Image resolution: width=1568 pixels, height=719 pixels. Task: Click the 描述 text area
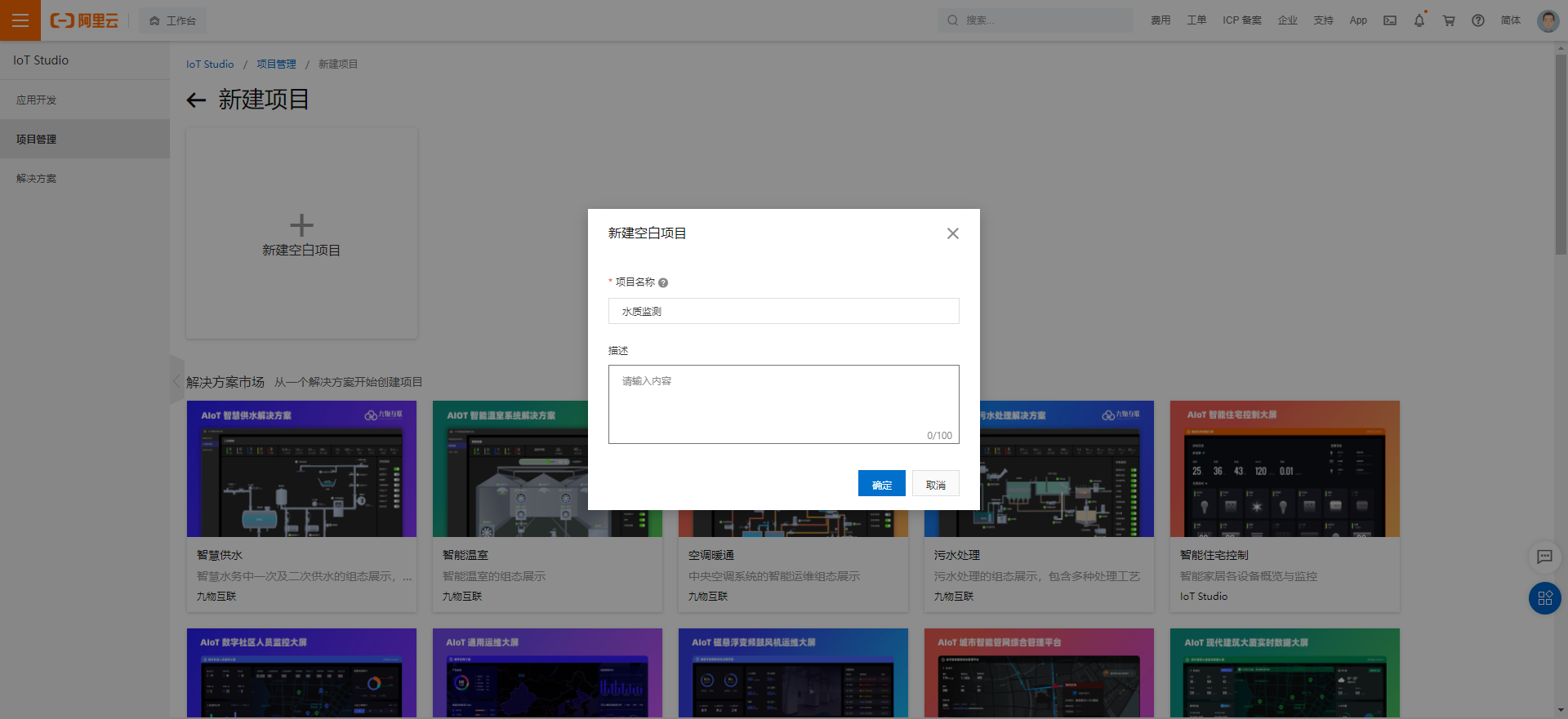[x=784, y=404]
